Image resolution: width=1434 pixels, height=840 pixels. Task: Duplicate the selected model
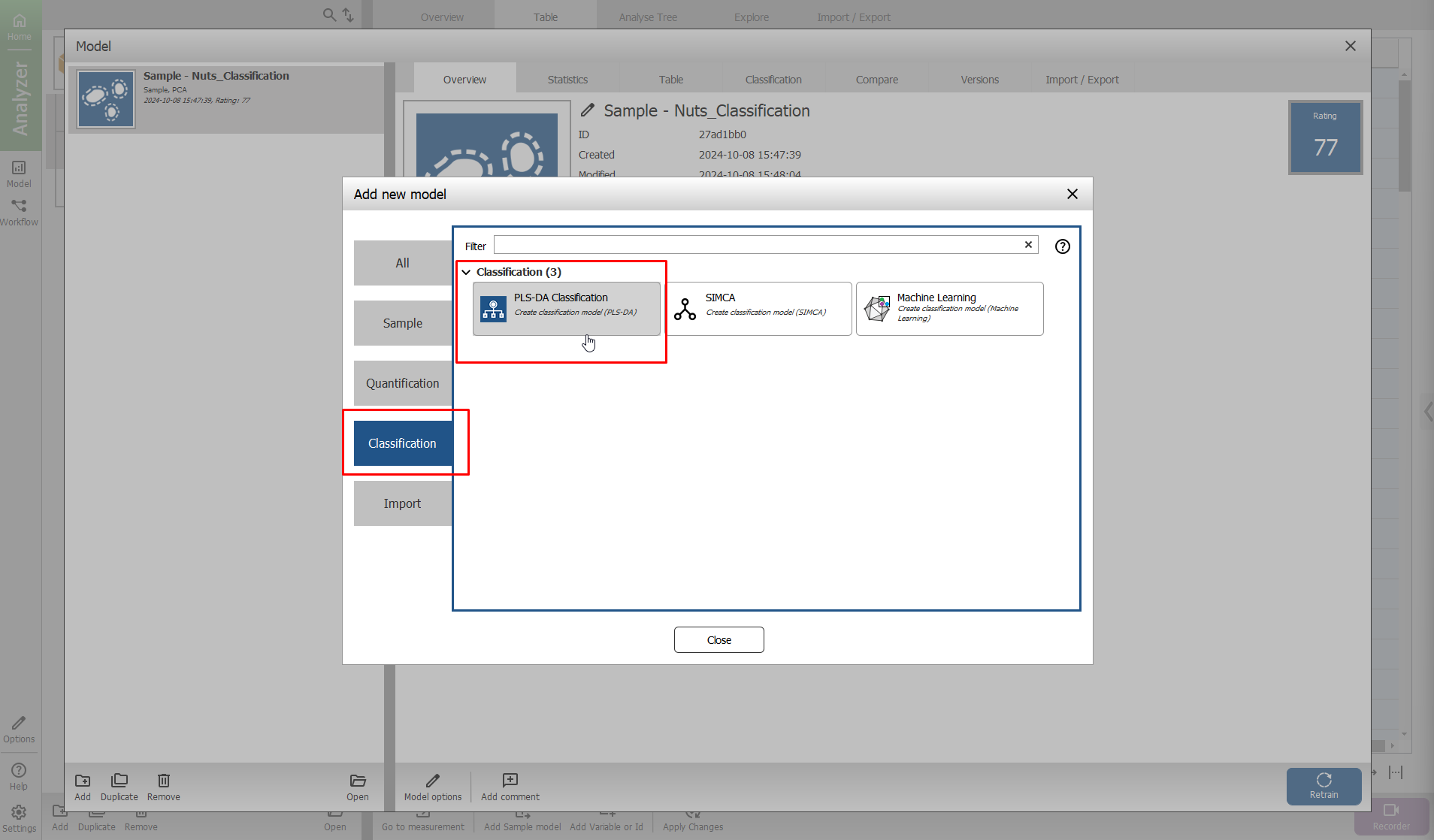(x=119, y=786)
